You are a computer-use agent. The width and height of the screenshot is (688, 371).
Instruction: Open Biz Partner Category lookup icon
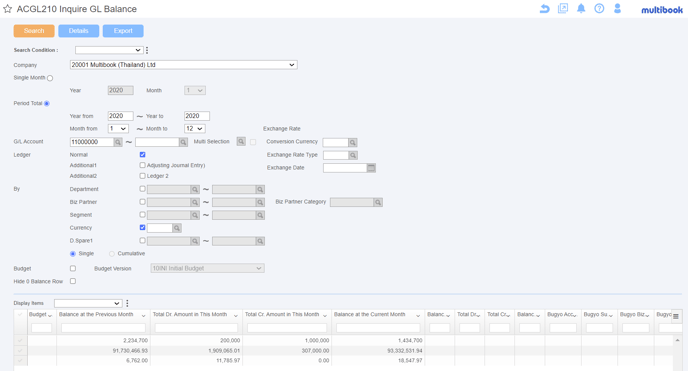(x=378, y=202)
